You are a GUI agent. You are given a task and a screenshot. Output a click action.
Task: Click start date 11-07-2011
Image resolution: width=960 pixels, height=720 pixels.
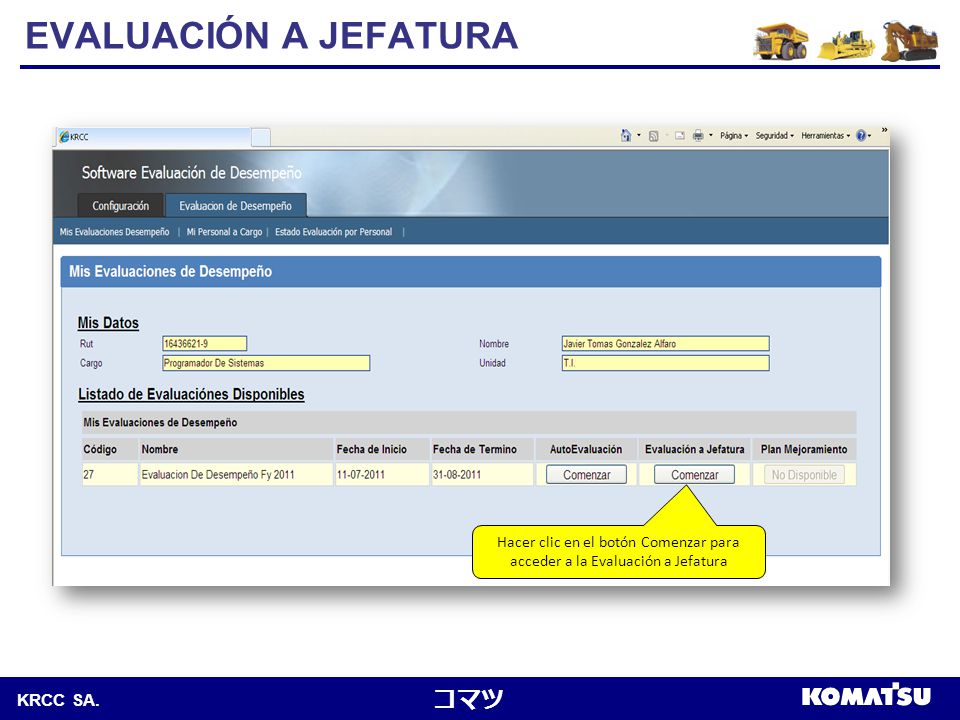click(x=381, y=474)
